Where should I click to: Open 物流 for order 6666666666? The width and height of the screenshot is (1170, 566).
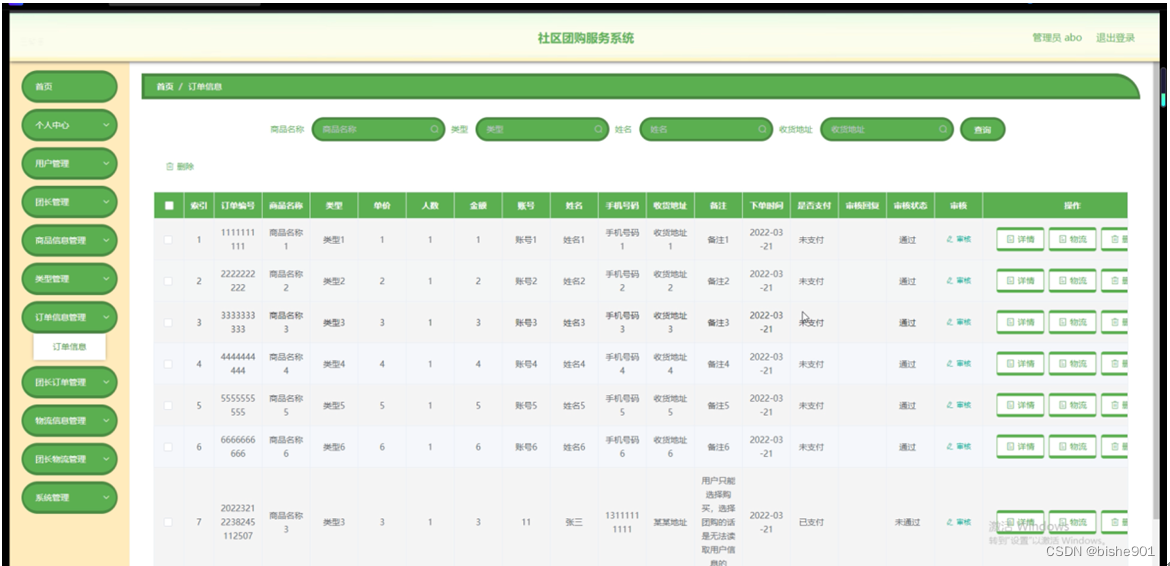(x=1072, y=447)
